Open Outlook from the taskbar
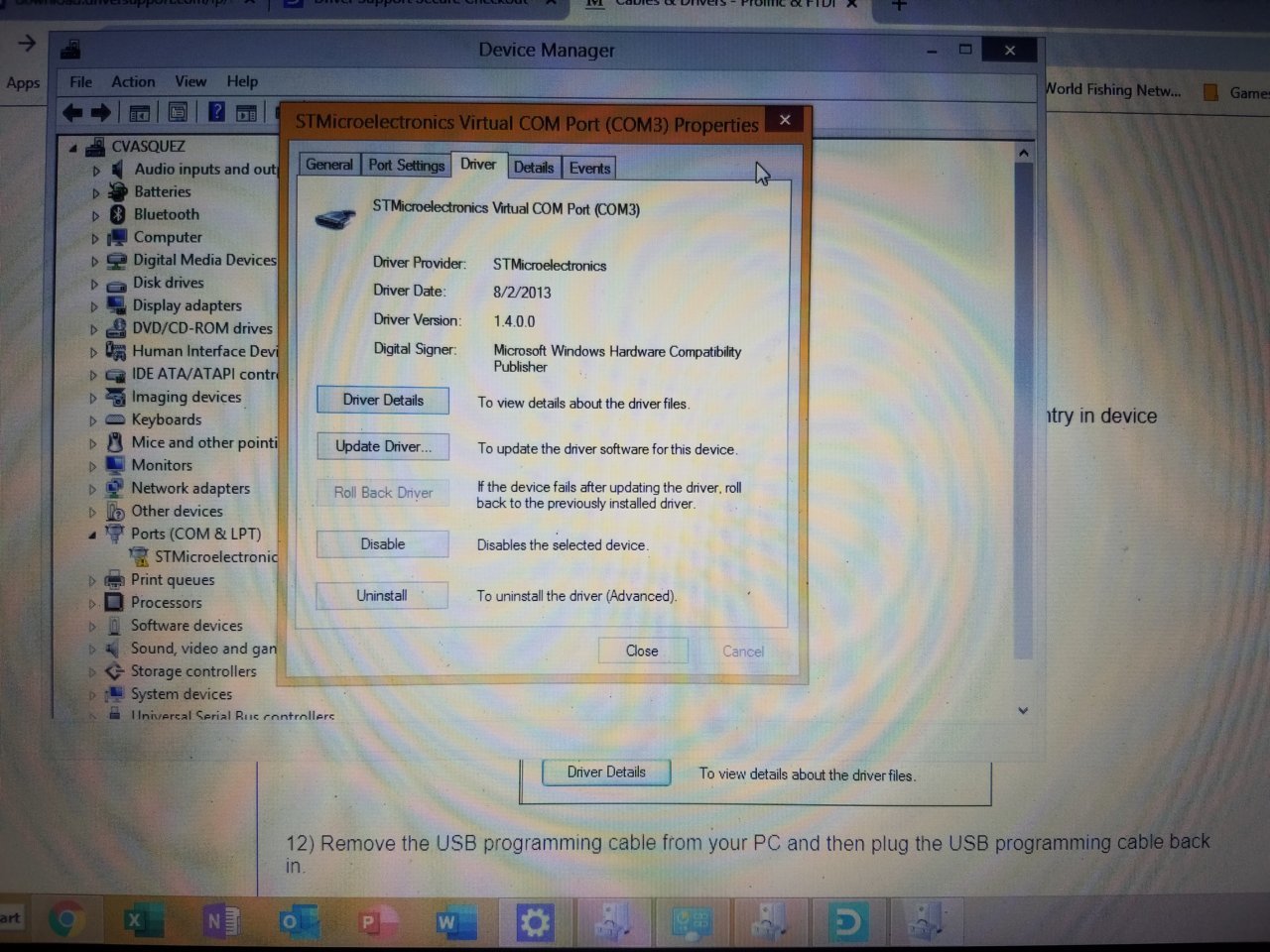Image resolution: width=1270 pixels, height=952 pixels. [298, 922]
